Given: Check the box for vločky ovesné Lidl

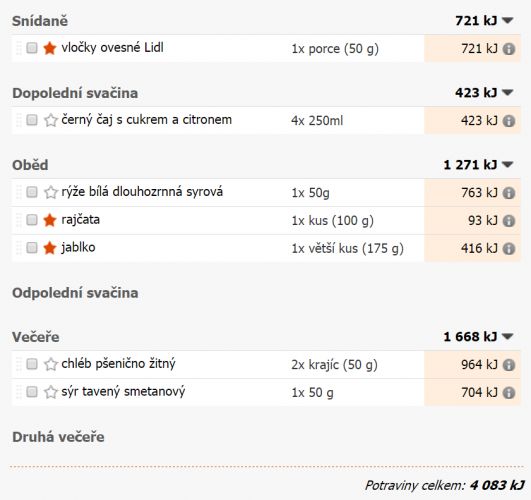Looking at the screenshot, I should (x=32, y=48).
